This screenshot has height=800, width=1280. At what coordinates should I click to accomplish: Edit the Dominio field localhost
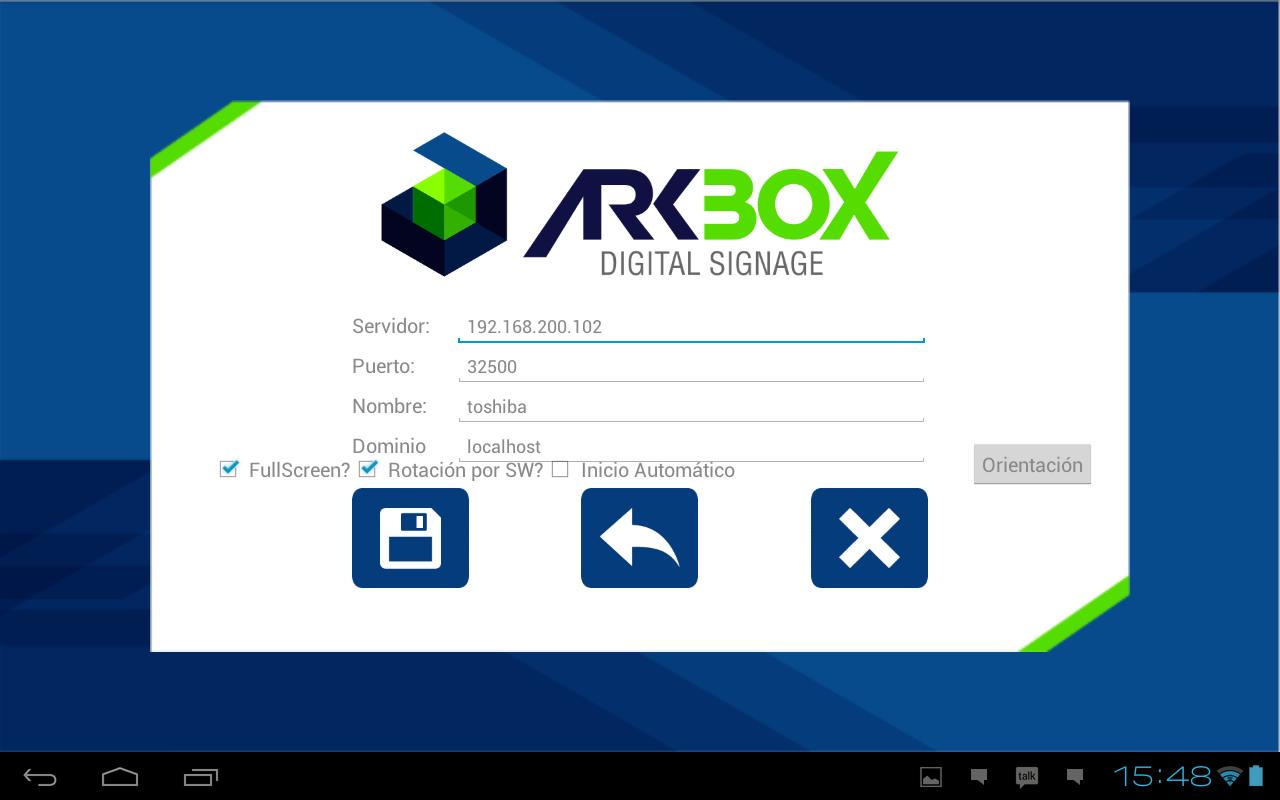tap(691, 446)
